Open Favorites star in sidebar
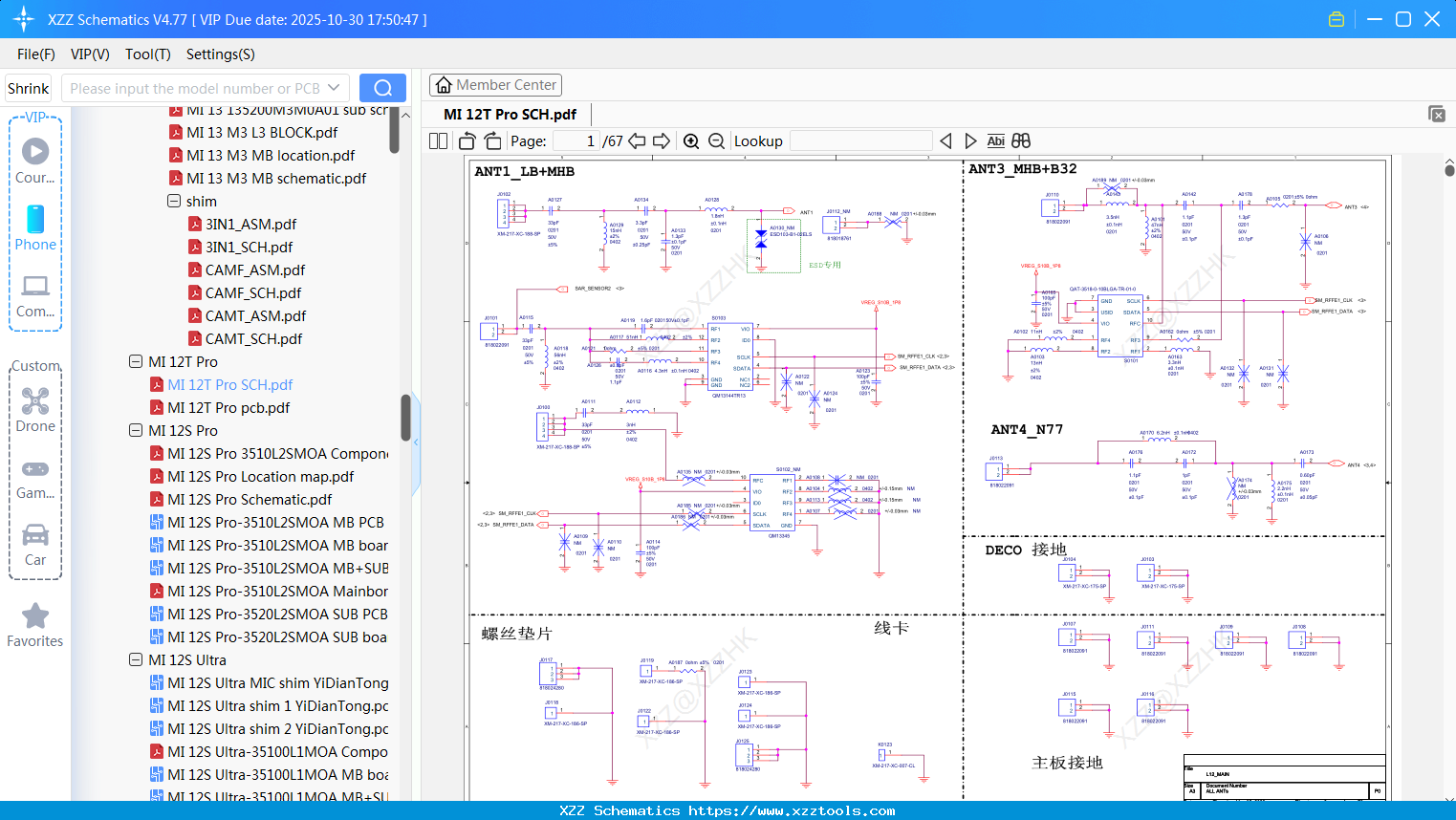The height and width of the screenshot is (820, 1456). tap(35, 626)
